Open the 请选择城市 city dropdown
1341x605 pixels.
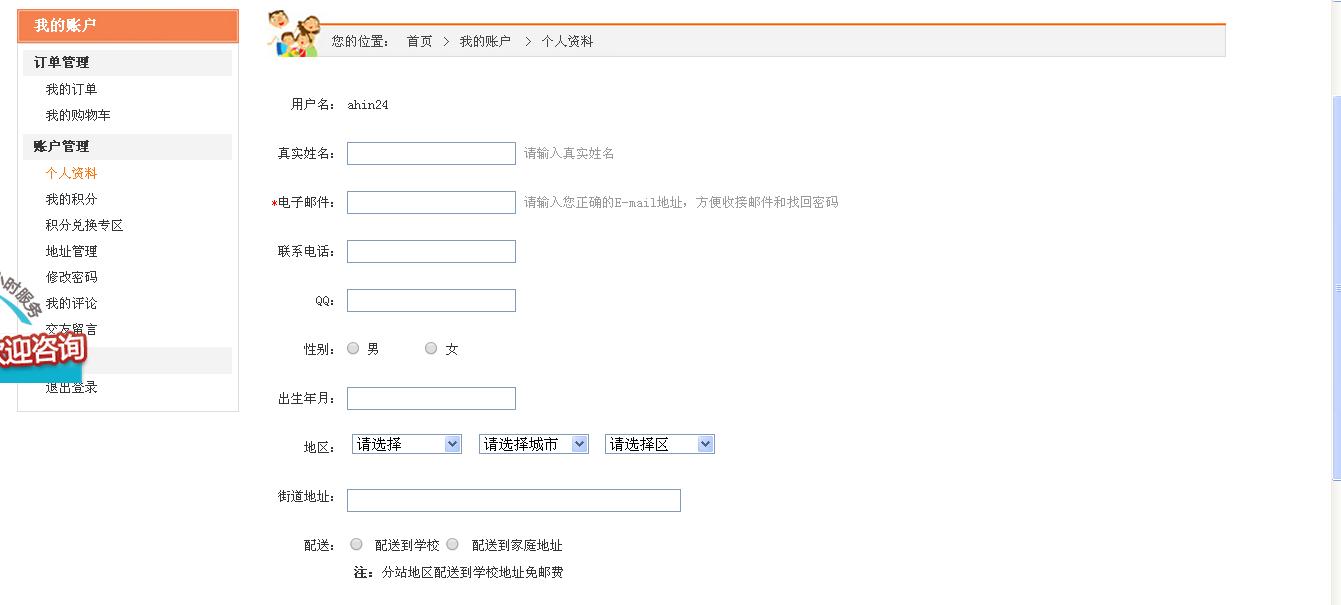pos(533,444)
